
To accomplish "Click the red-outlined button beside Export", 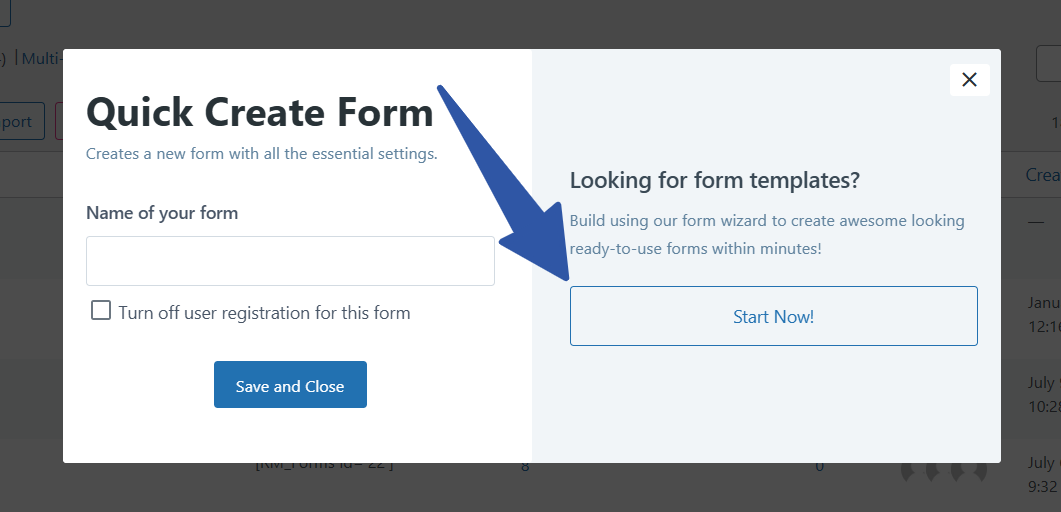I will tap(58, 121).
